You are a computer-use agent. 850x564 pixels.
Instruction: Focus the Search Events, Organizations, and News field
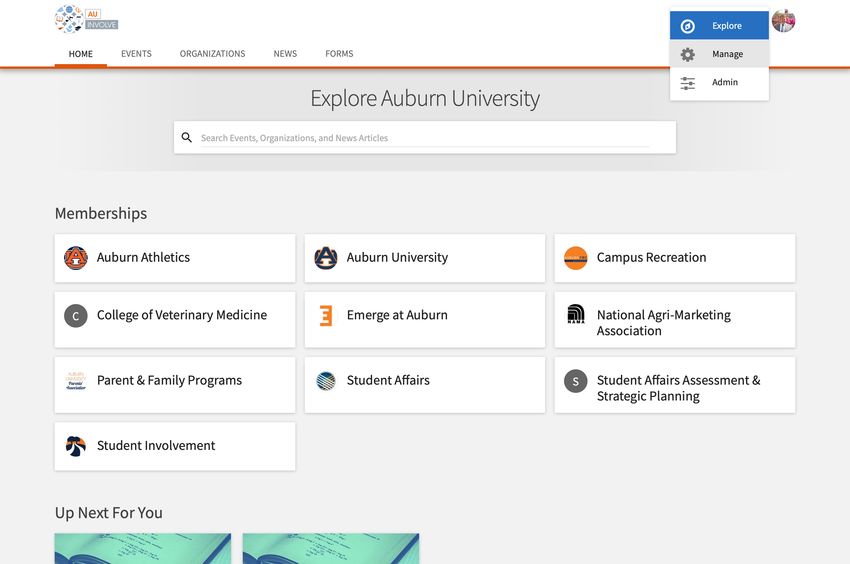(x=425, y=137)
